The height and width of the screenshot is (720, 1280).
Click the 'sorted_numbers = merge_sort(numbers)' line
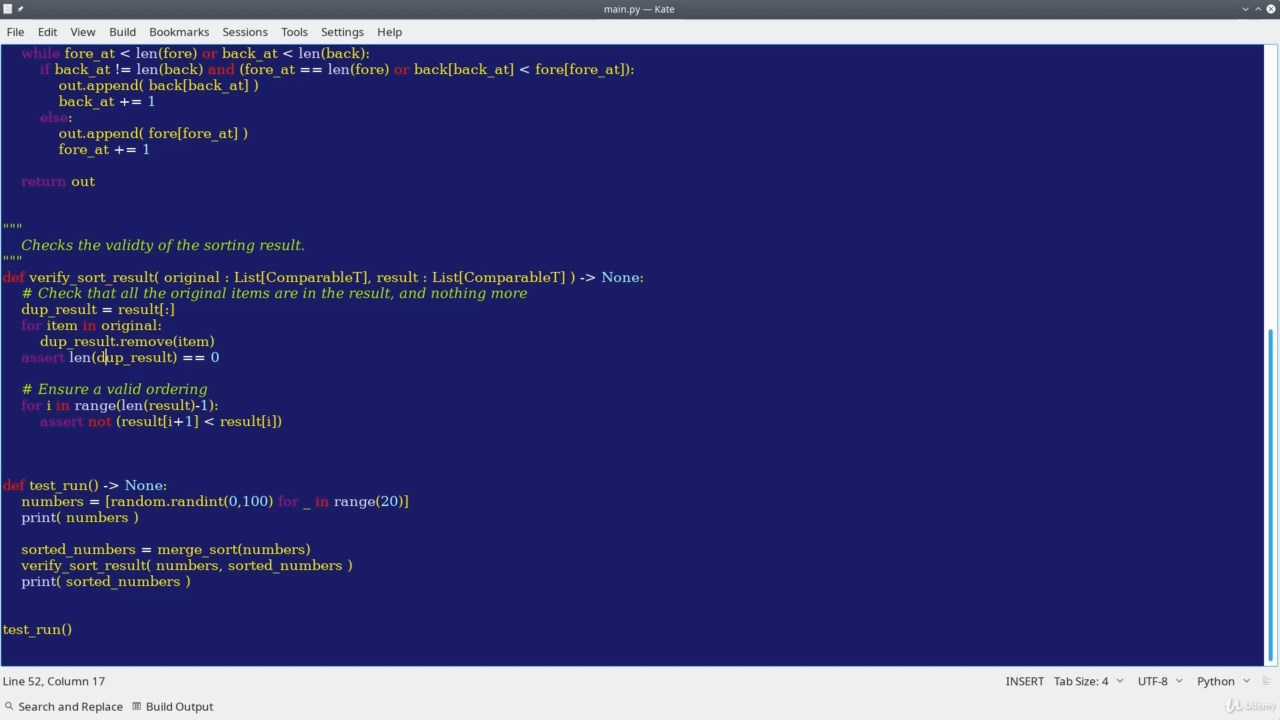[x=166, y=549]
